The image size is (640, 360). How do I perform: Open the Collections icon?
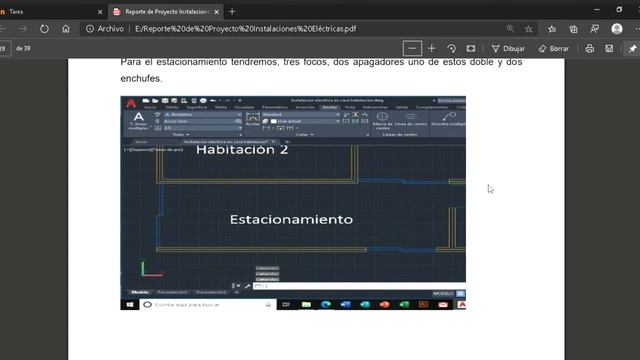click(x=573, y=29)
